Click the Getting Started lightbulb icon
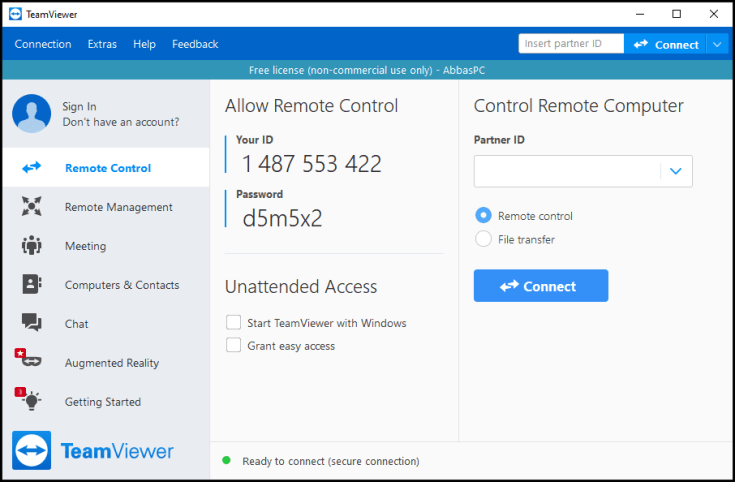 pyautogui.click(x=29, y=399)
